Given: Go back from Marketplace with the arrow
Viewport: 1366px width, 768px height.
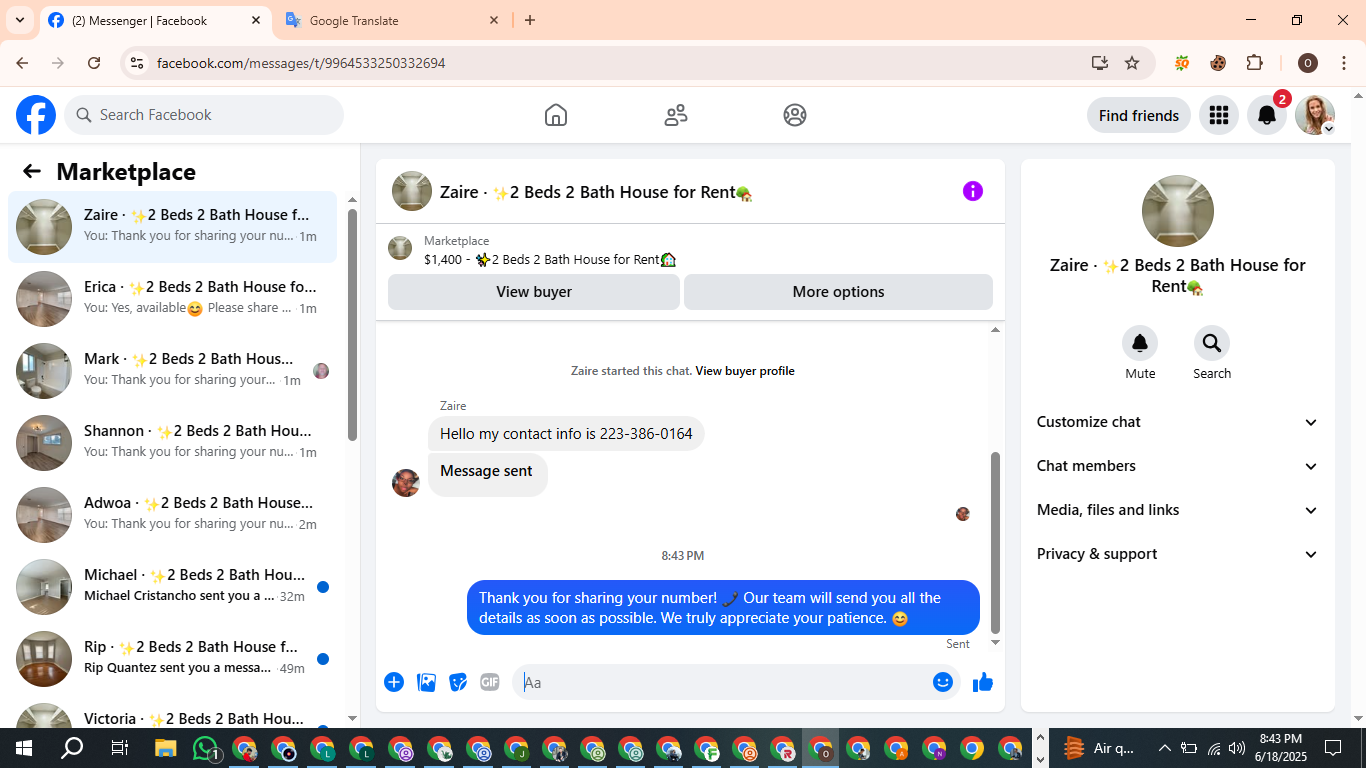Looking at the screenshot, I should coord(32,171).
